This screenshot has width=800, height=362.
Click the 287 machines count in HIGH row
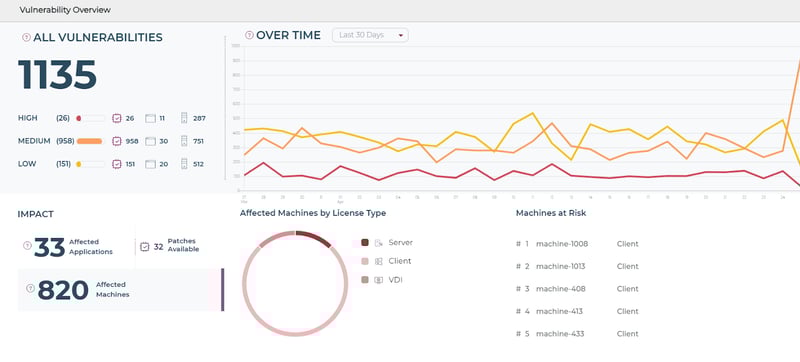point(199,118)
